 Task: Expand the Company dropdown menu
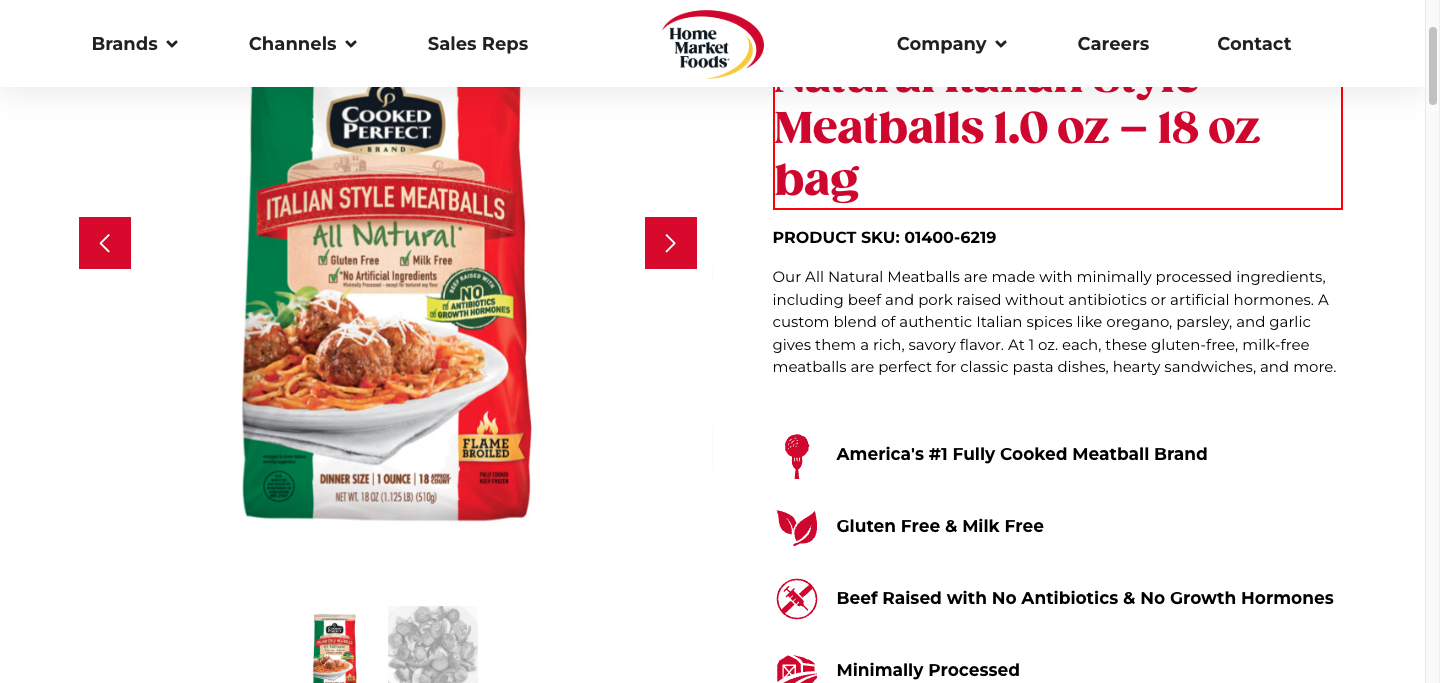(x=952, y=44)
